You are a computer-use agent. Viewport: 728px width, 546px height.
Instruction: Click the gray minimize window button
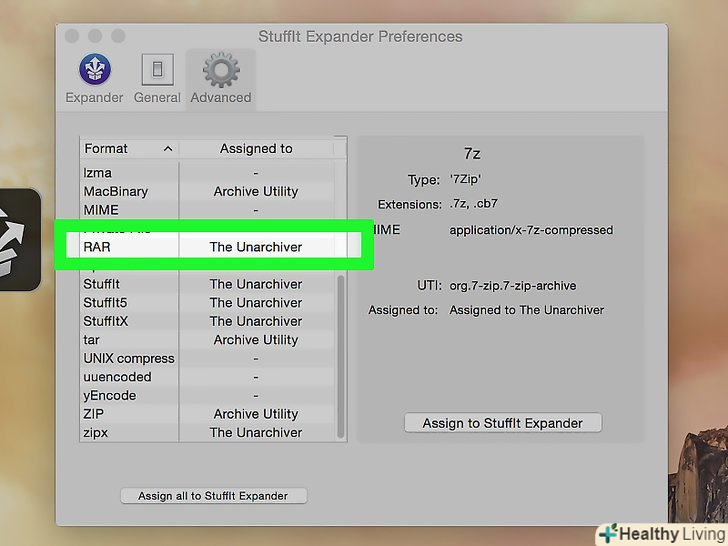pos(95,36)
